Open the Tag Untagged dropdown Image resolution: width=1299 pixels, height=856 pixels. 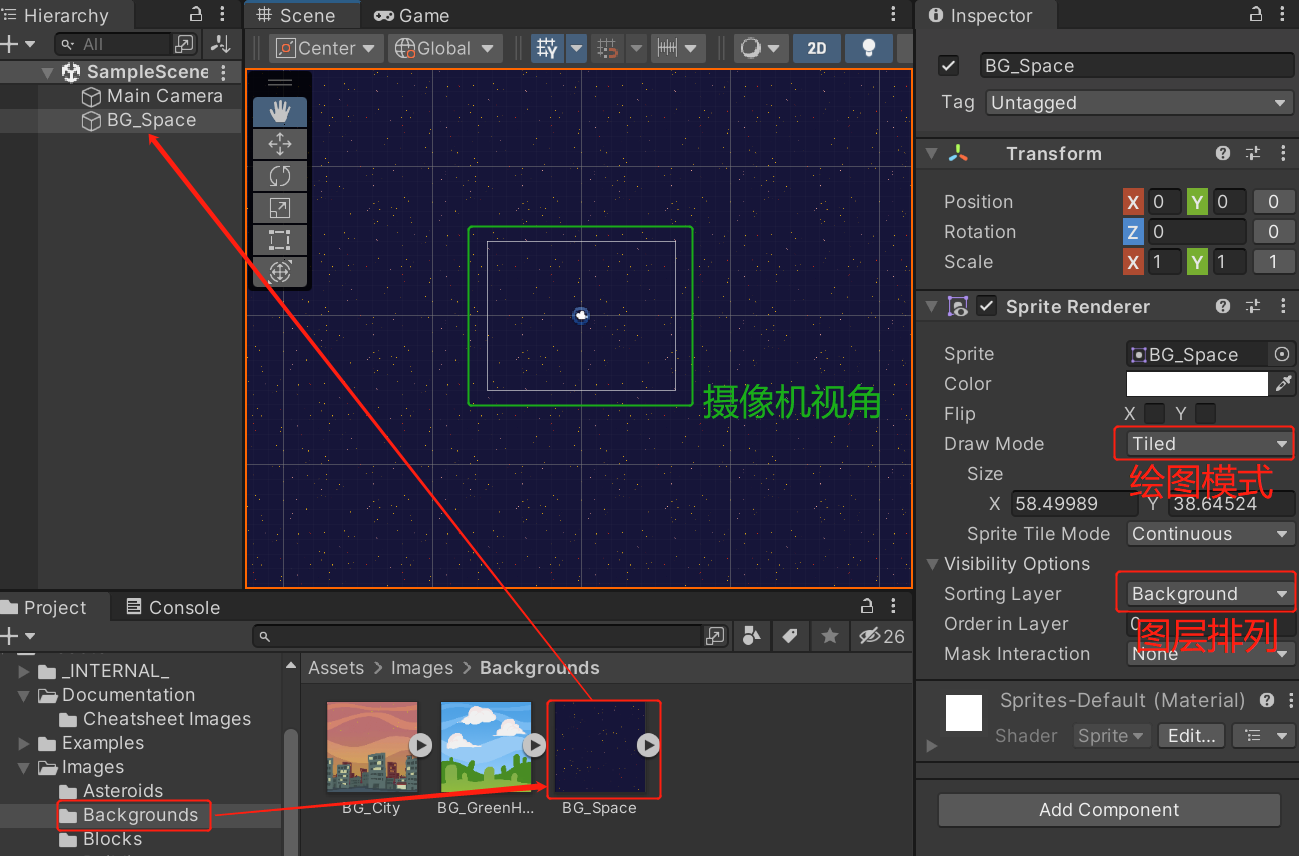coord(1140,103)
